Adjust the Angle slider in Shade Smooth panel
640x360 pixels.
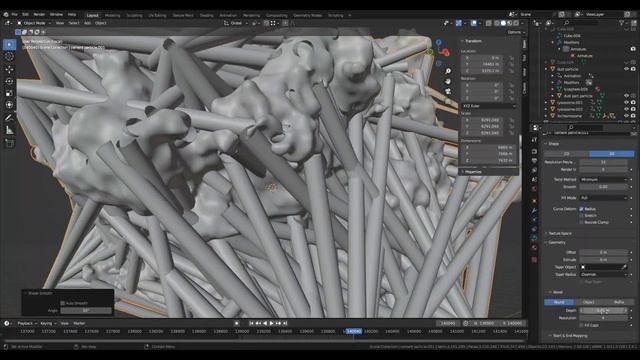coord(86,311)
